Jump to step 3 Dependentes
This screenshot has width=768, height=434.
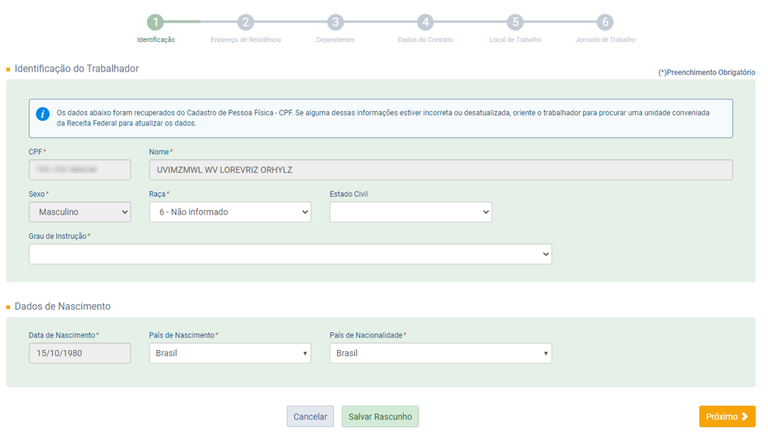click(x=335, y=22)
